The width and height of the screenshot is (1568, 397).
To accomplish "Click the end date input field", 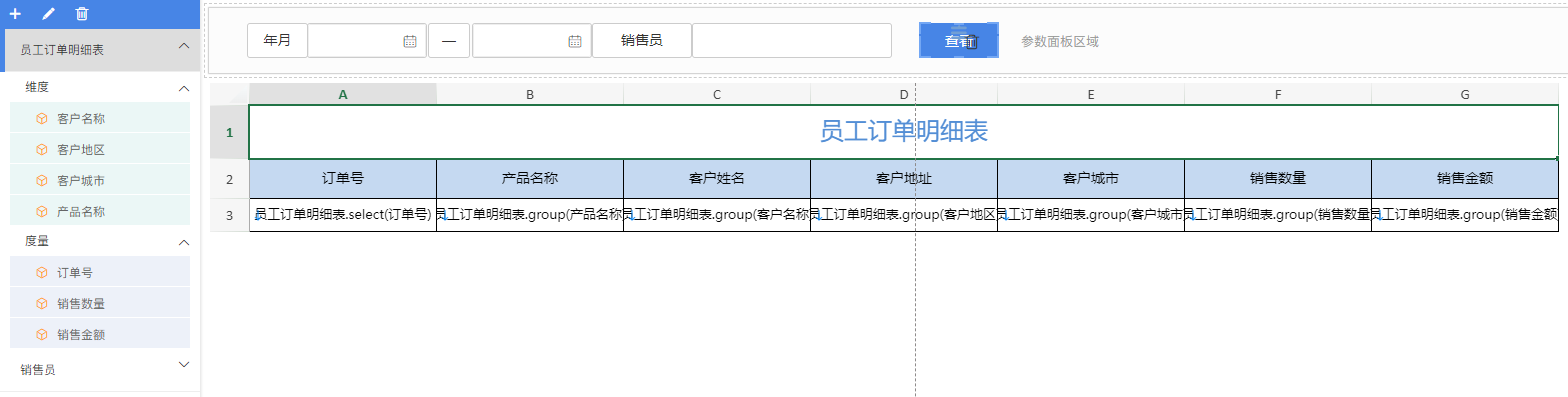I will 532,40.
